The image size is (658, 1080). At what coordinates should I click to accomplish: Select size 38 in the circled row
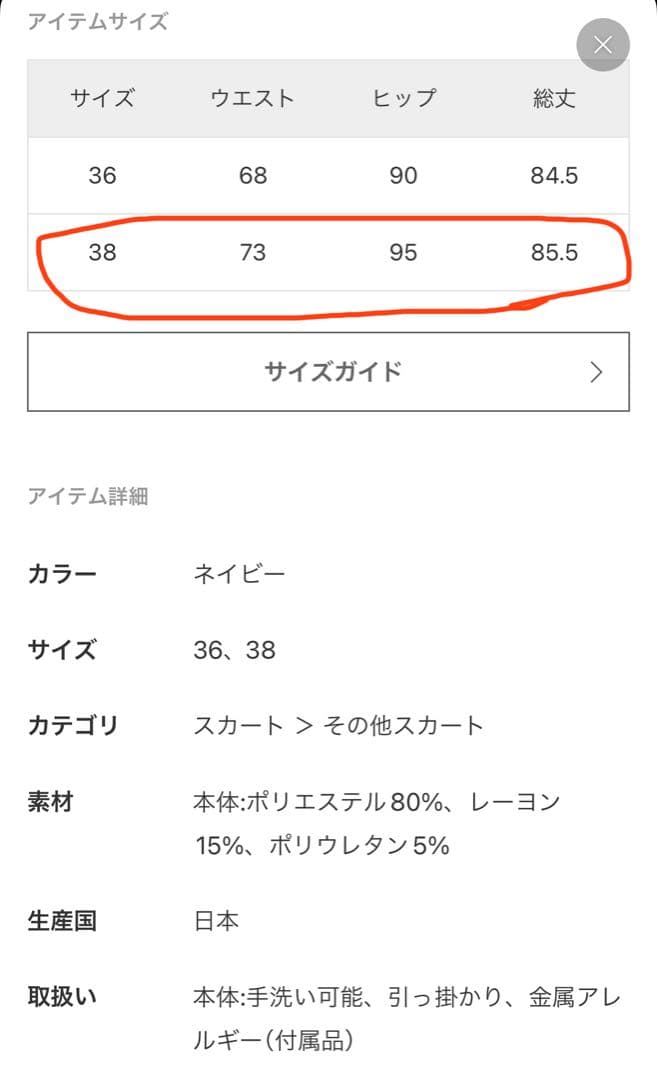pyautogui.click(x=102, y=252)
